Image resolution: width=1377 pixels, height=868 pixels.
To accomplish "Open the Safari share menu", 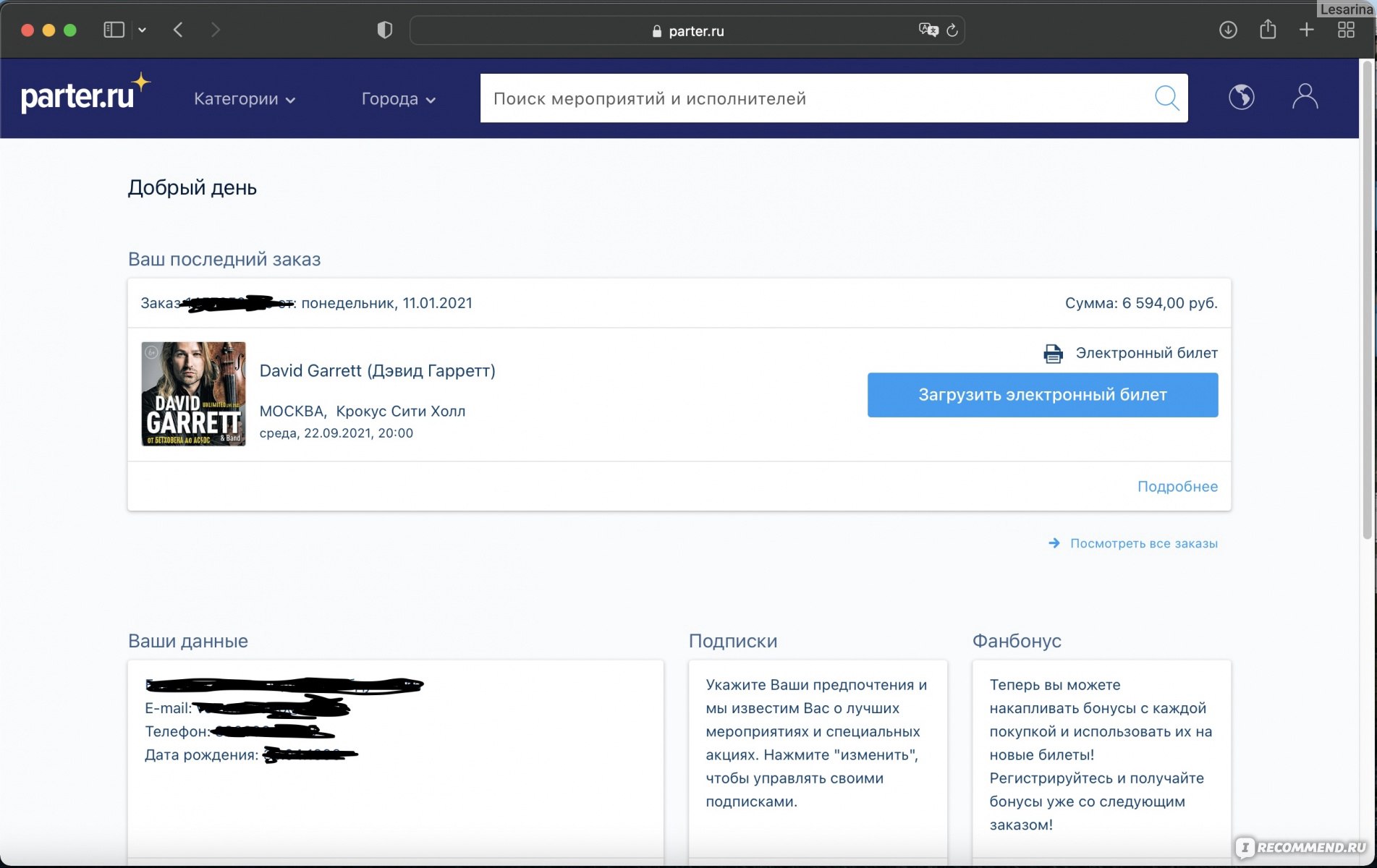I will point(1268,30).
